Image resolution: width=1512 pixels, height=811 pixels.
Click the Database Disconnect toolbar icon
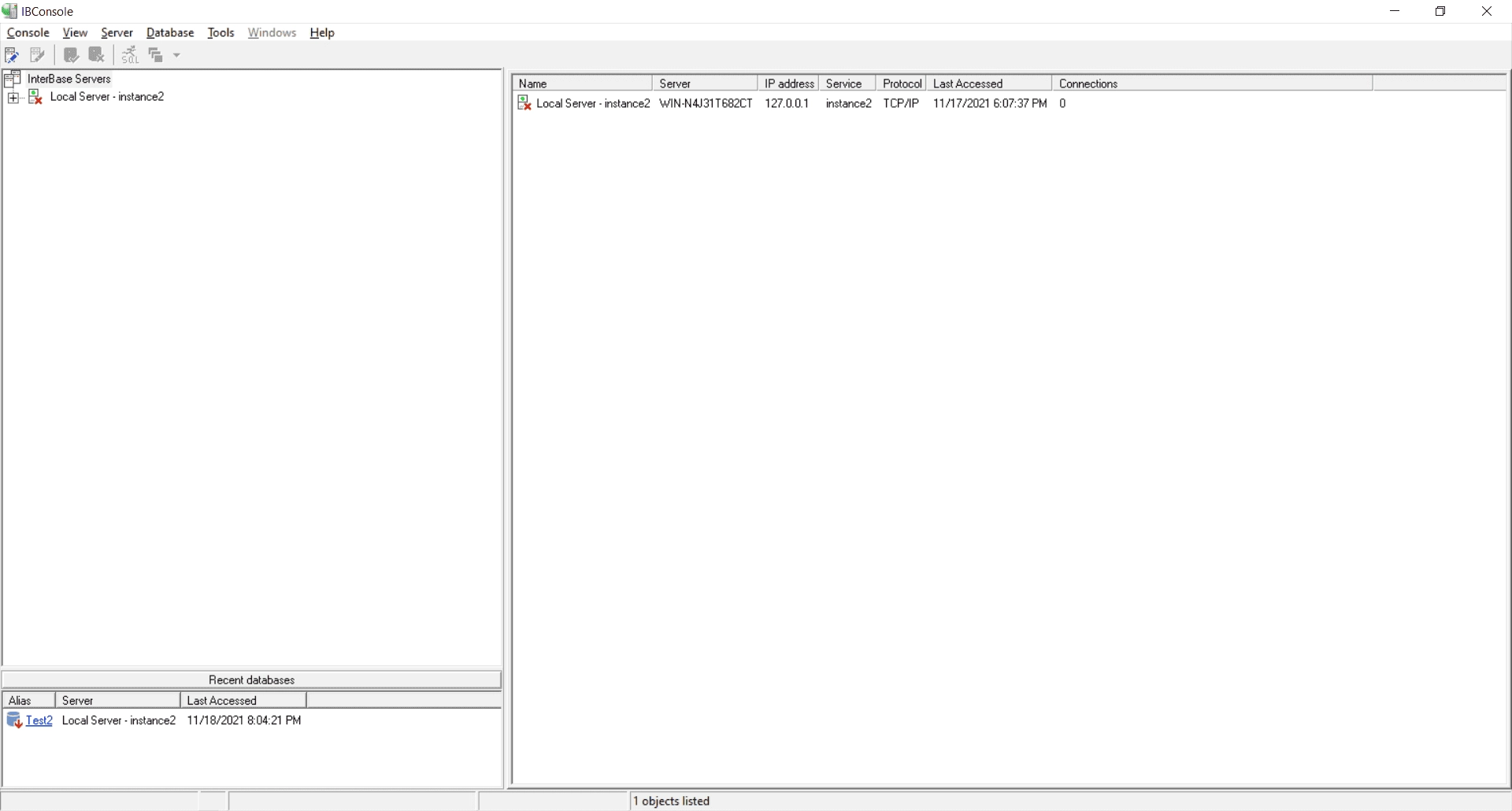(97, 55)
